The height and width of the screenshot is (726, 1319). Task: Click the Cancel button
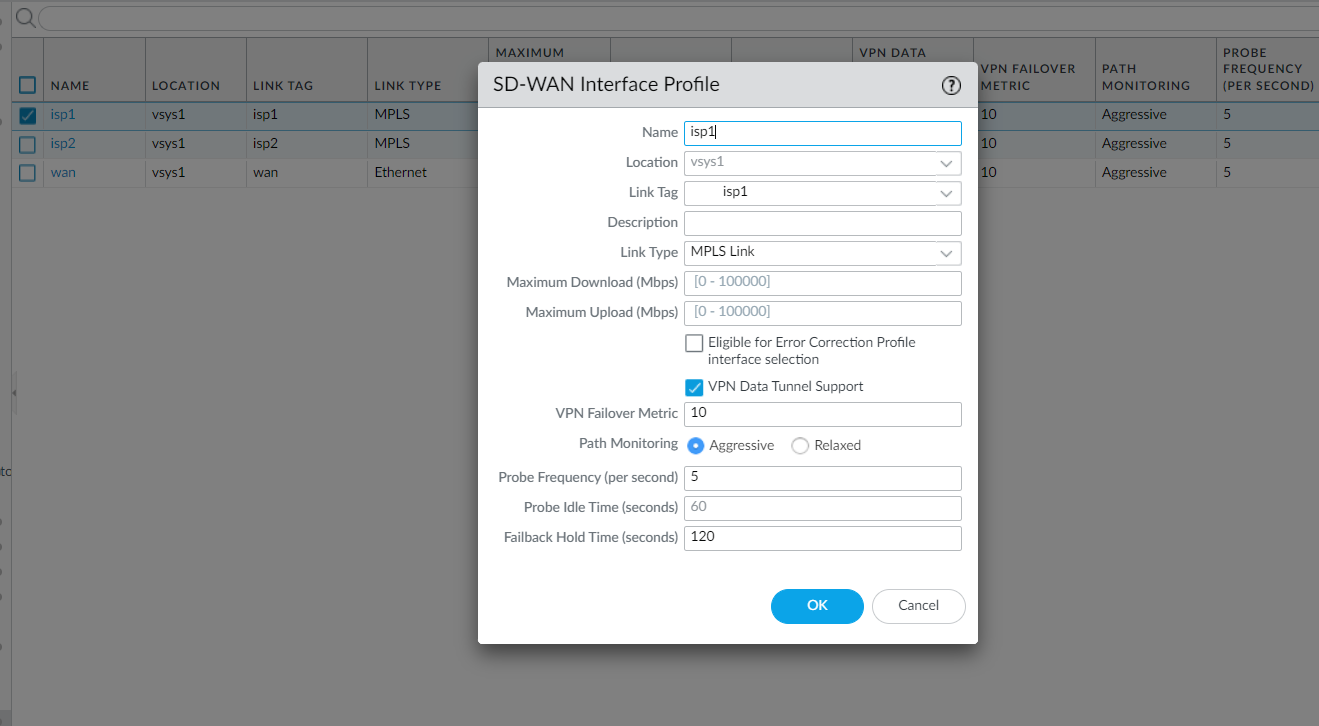pos(918,606)
